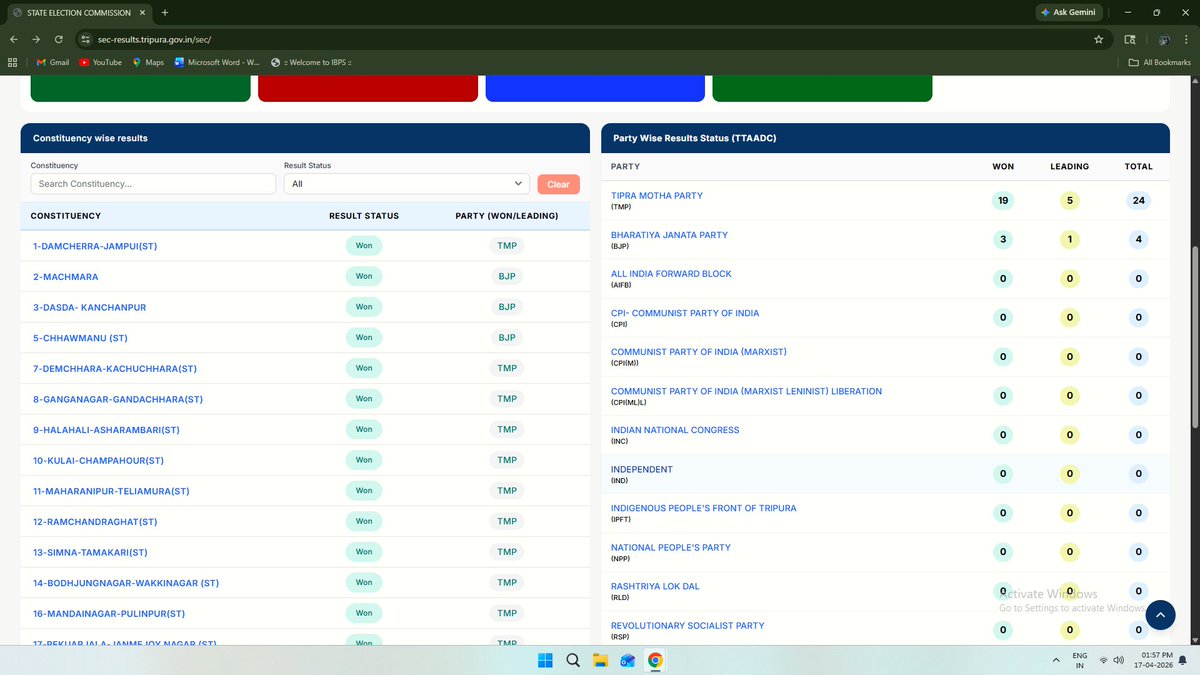Select the State Election Commission tab
Screen dimensions: 1200x675
tap(77, 12)
